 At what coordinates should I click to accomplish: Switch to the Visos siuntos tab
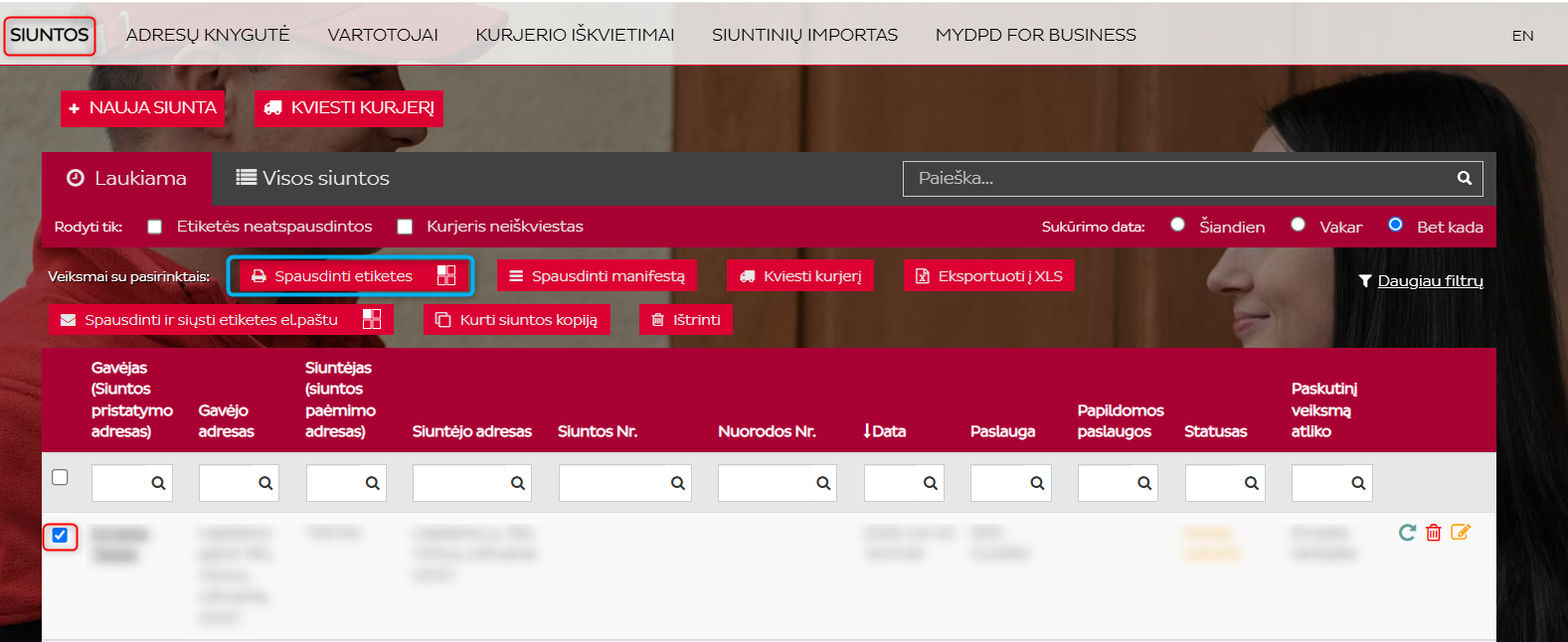click(x=312, y=178)
